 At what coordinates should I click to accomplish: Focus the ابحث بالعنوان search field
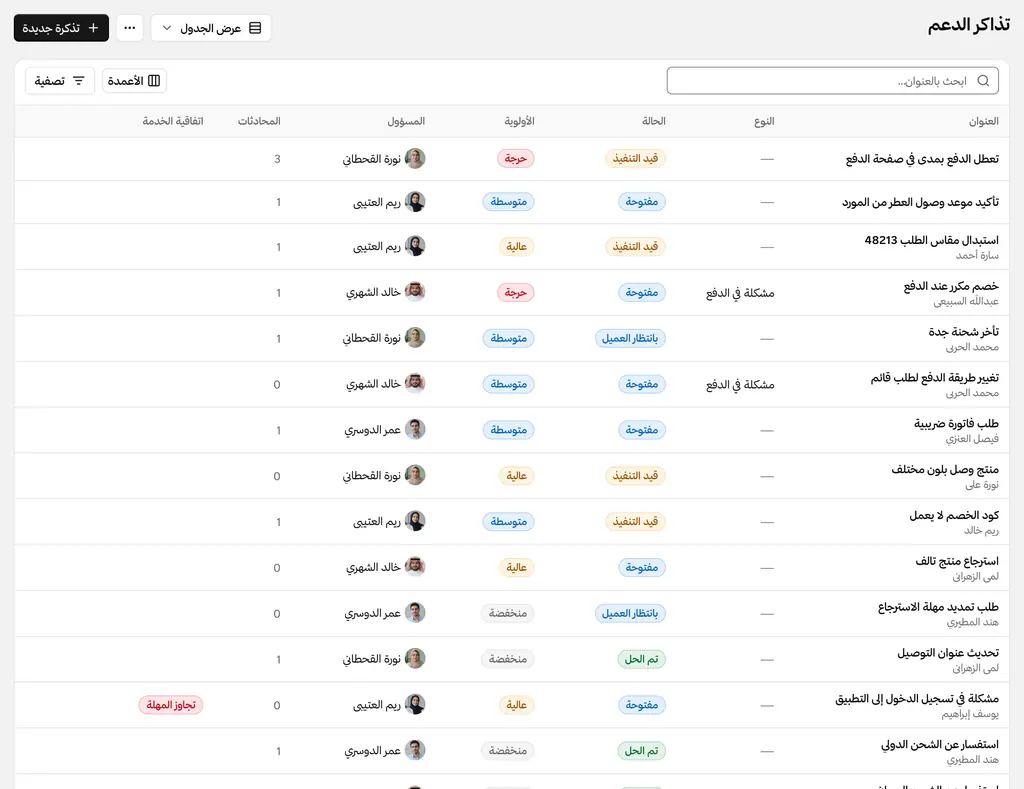click(833, 81)
